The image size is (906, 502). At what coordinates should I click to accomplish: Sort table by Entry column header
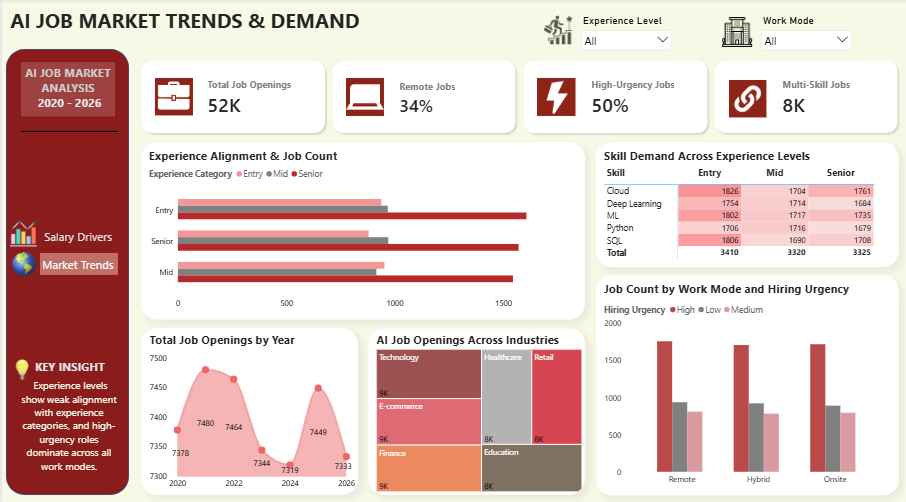[x=709, y=173]
